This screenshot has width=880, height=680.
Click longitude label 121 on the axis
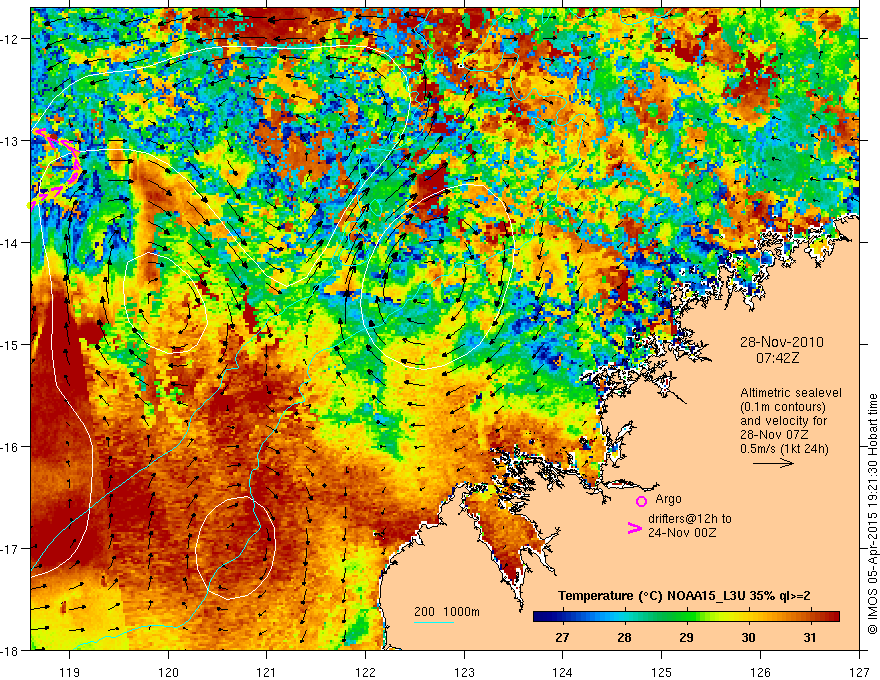pyautogui.click(x=267, y=672)
